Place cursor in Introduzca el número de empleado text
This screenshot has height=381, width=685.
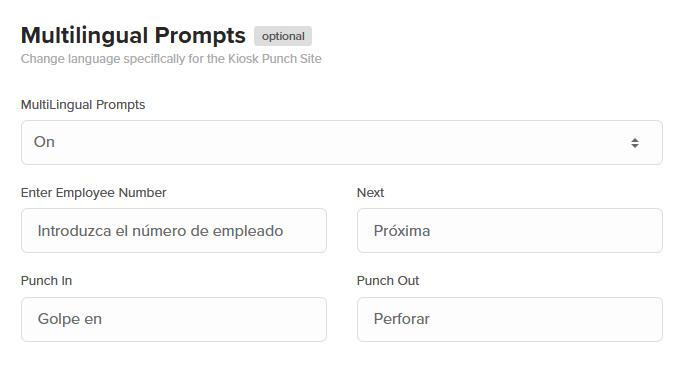[160, 231]
